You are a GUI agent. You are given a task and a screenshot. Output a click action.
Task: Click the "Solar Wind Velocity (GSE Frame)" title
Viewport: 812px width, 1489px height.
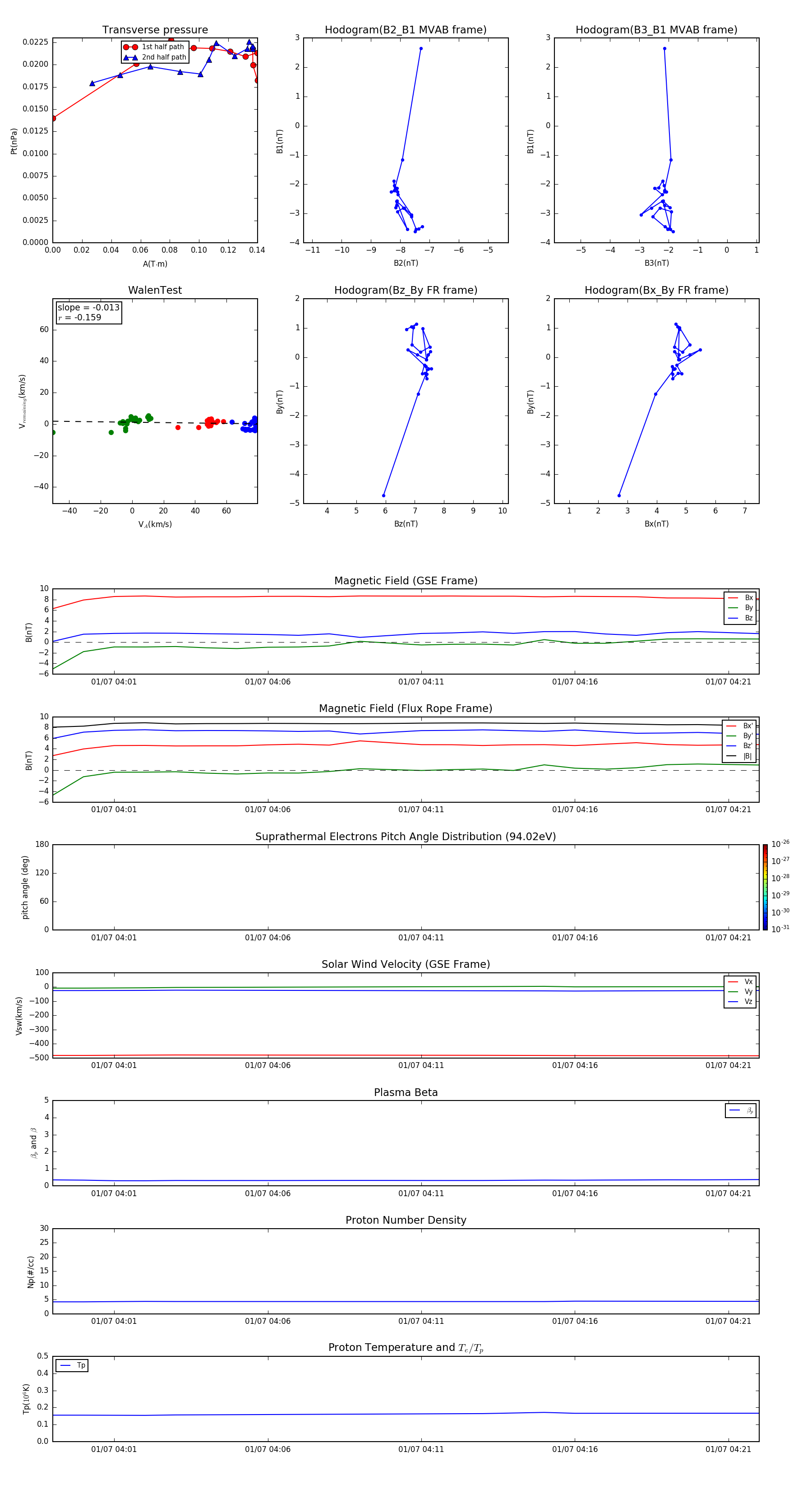[x=406, y=965]
